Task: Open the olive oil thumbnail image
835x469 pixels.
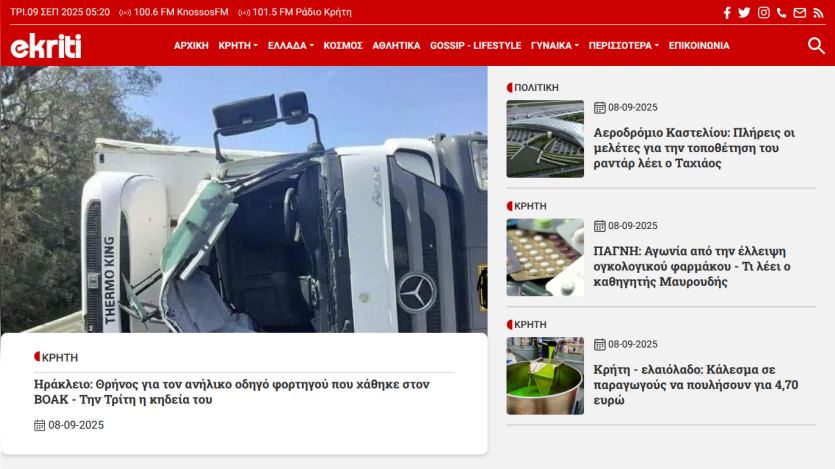Action: (545, 376)
